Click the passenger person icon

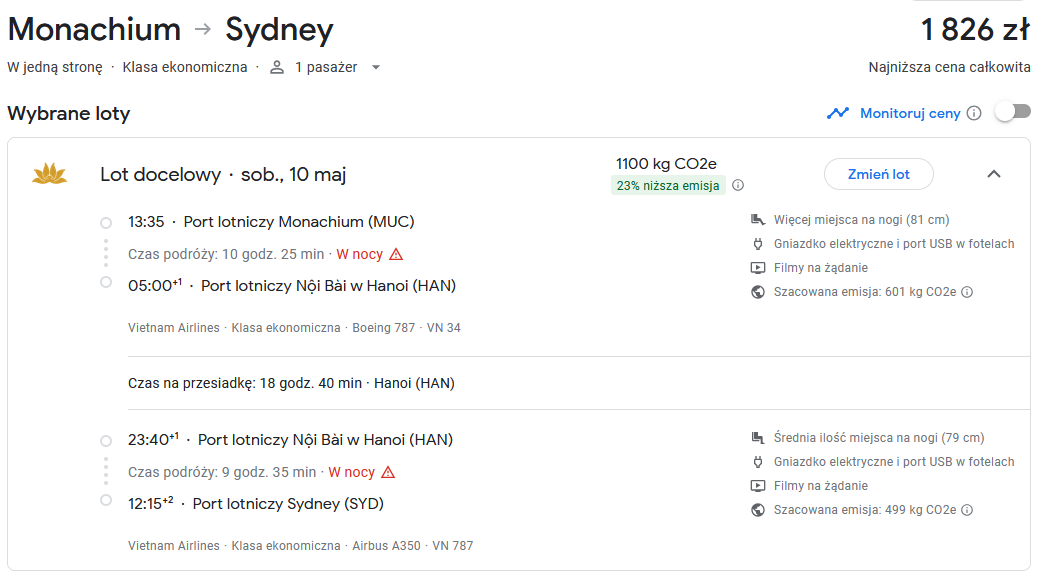pyautogui.click(x=277, y=67)
